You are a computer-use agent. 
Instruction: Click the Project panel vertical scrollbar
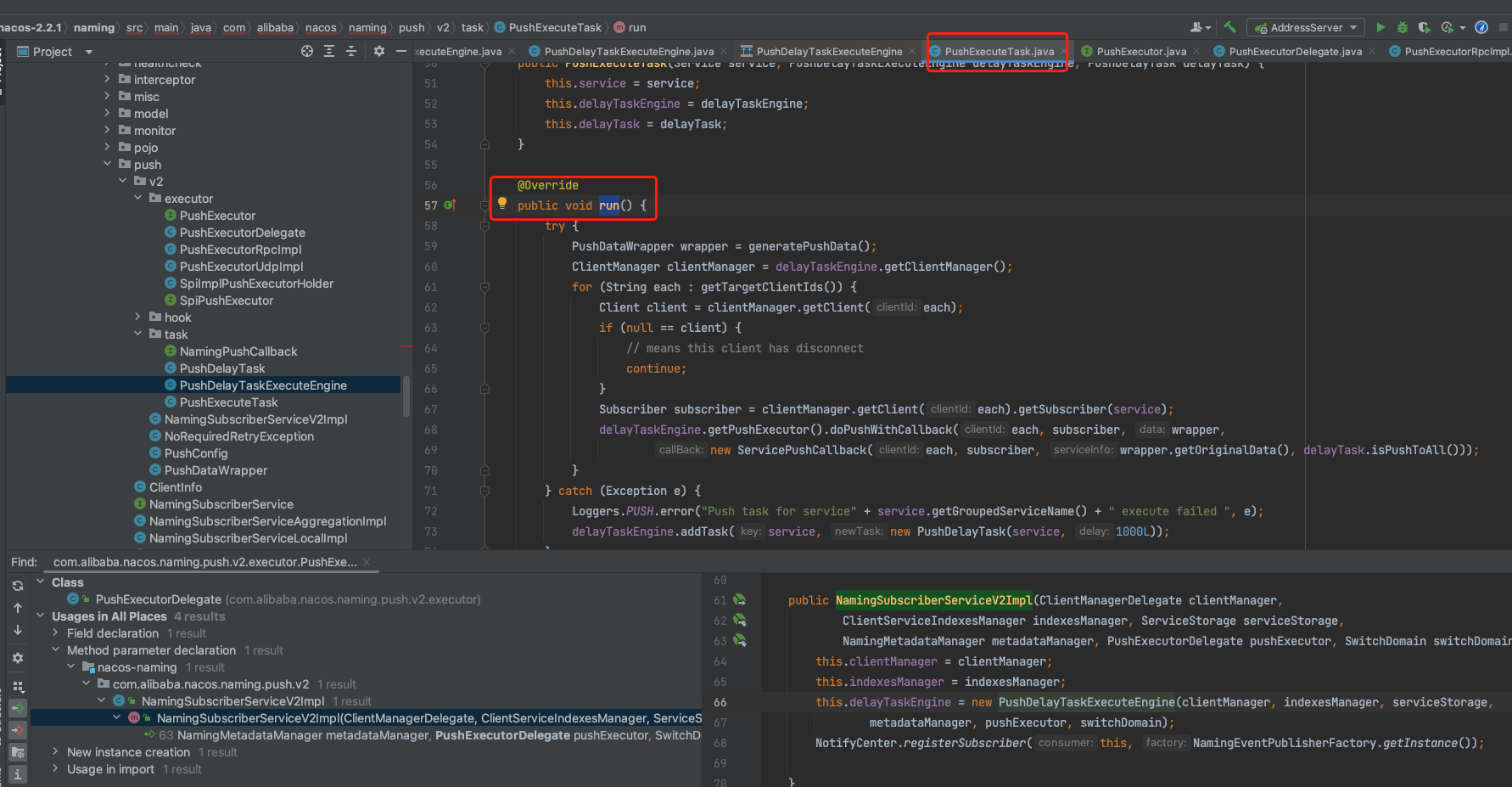click(406, 396)
